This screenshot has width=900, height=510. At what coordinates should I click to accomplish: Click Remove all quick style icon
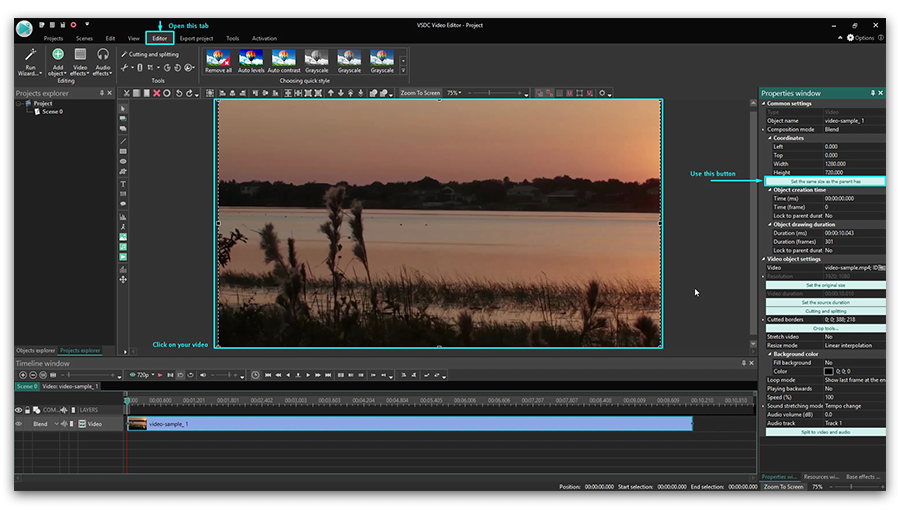coord(218,58)
